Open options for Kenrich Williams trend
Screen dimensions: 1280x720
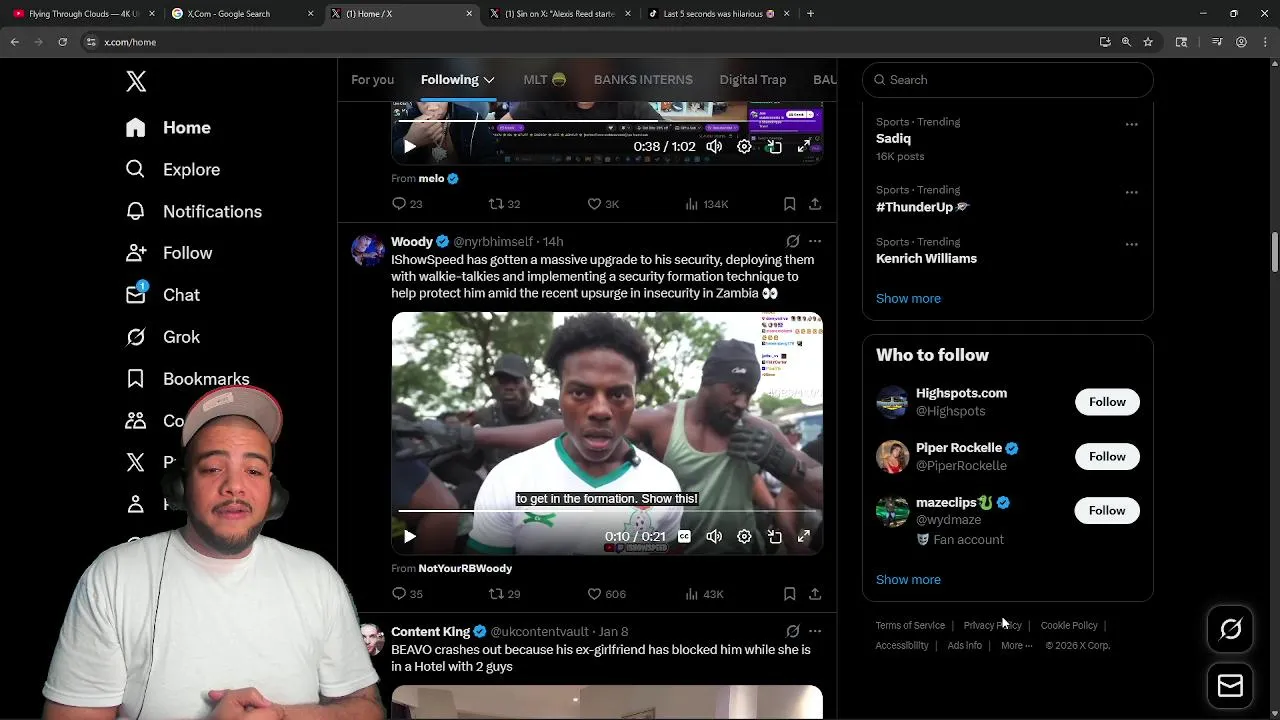click(1131, 244)
